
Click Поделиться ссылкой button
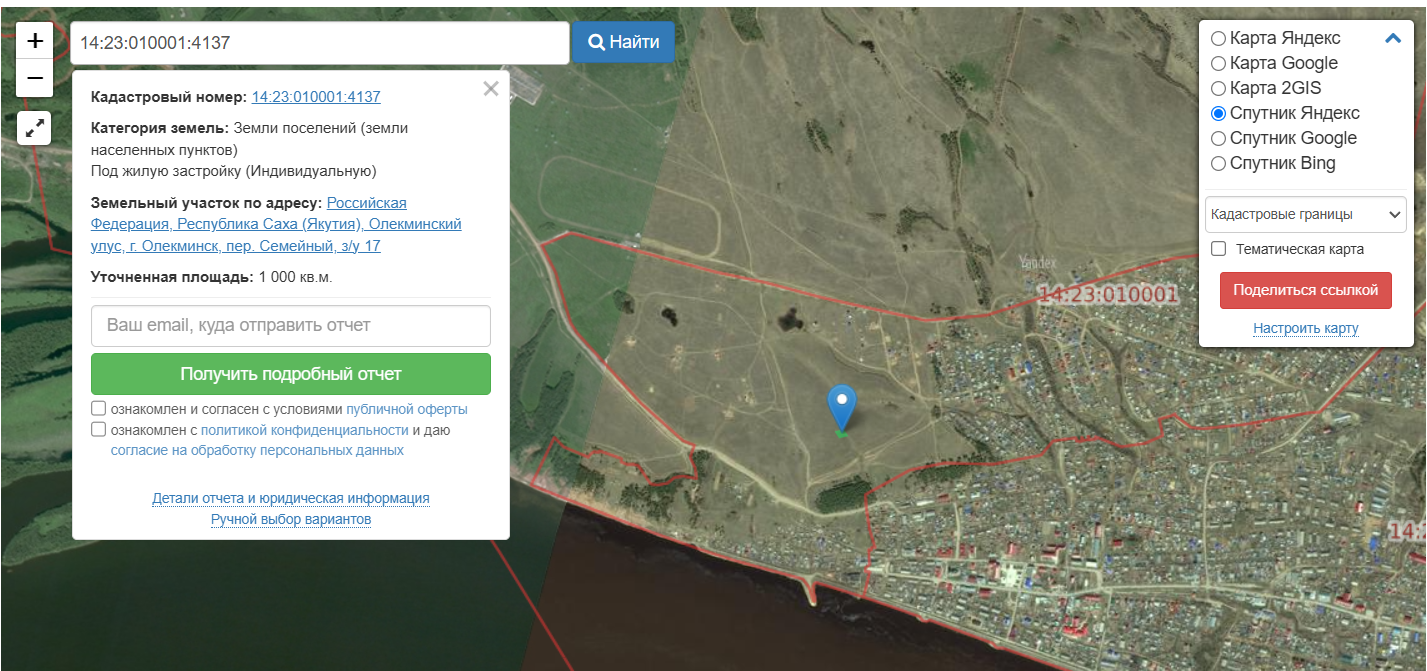point(1306,290)
